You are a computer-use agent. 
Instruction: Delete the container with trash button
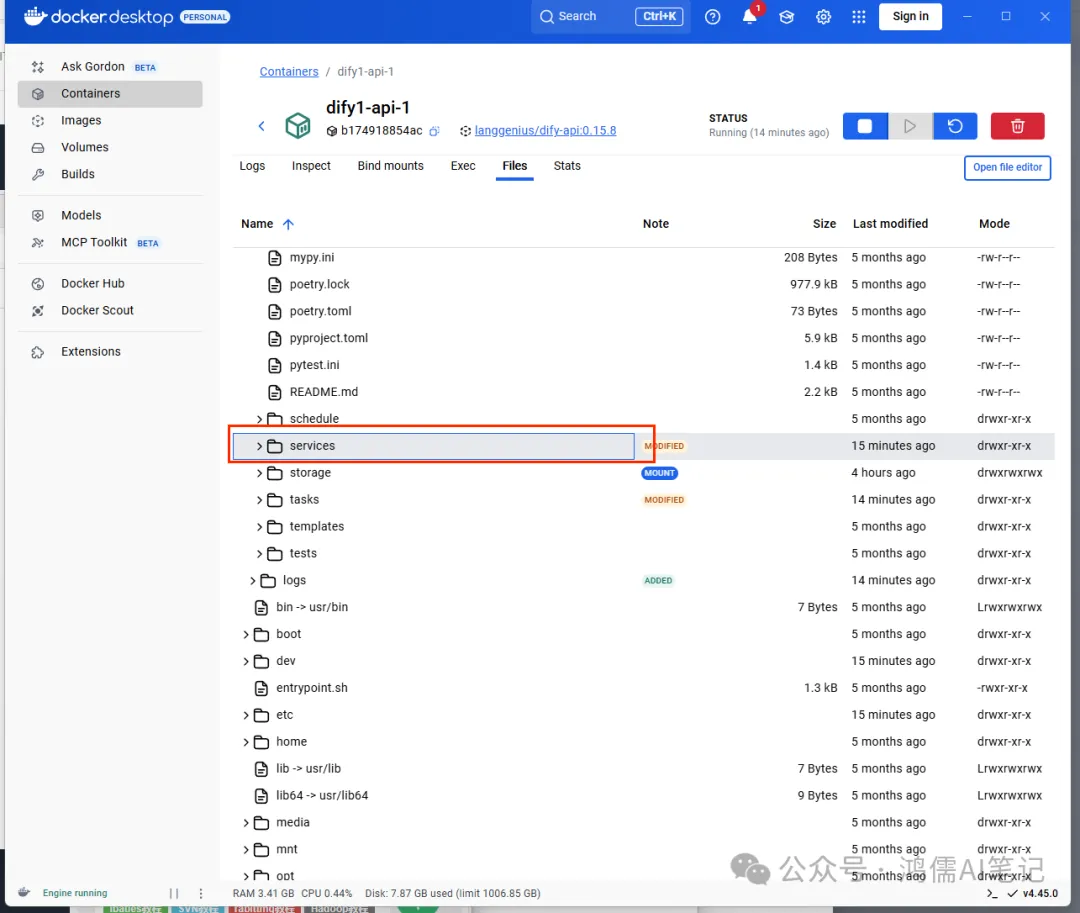(x=1017, y=126)
